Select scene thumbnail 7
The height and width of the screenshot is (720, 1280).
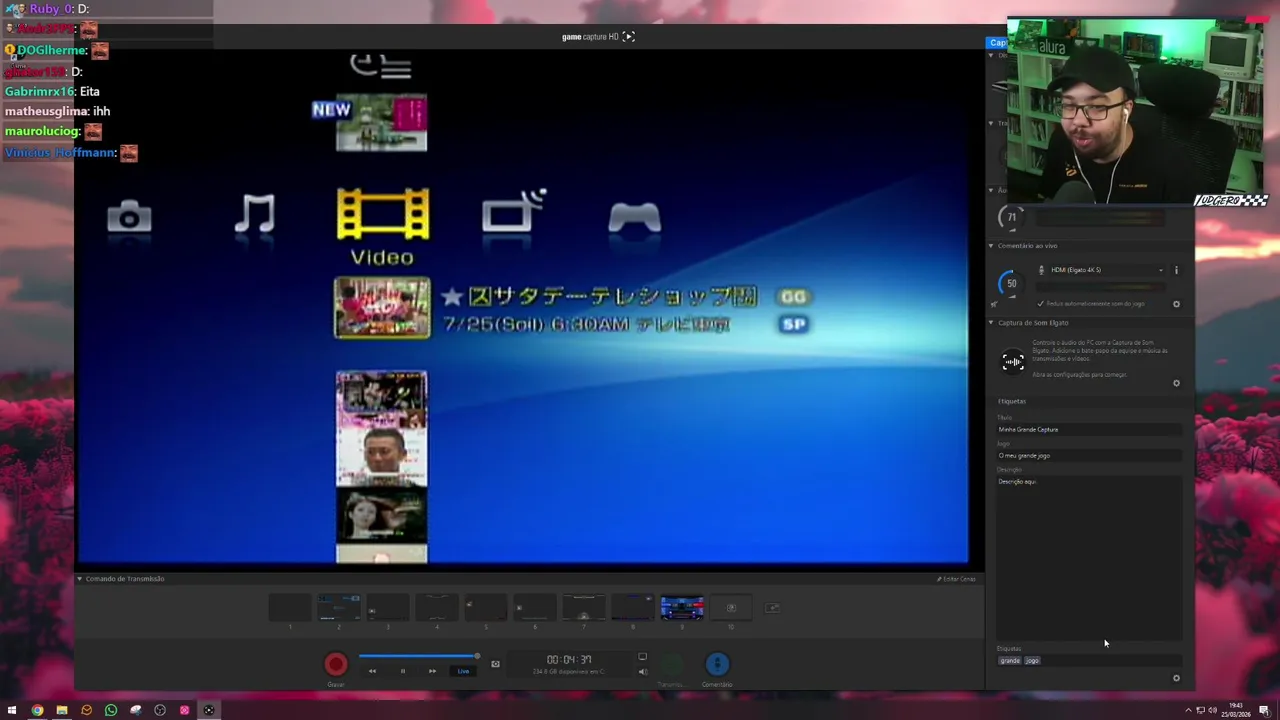(584, 608)
